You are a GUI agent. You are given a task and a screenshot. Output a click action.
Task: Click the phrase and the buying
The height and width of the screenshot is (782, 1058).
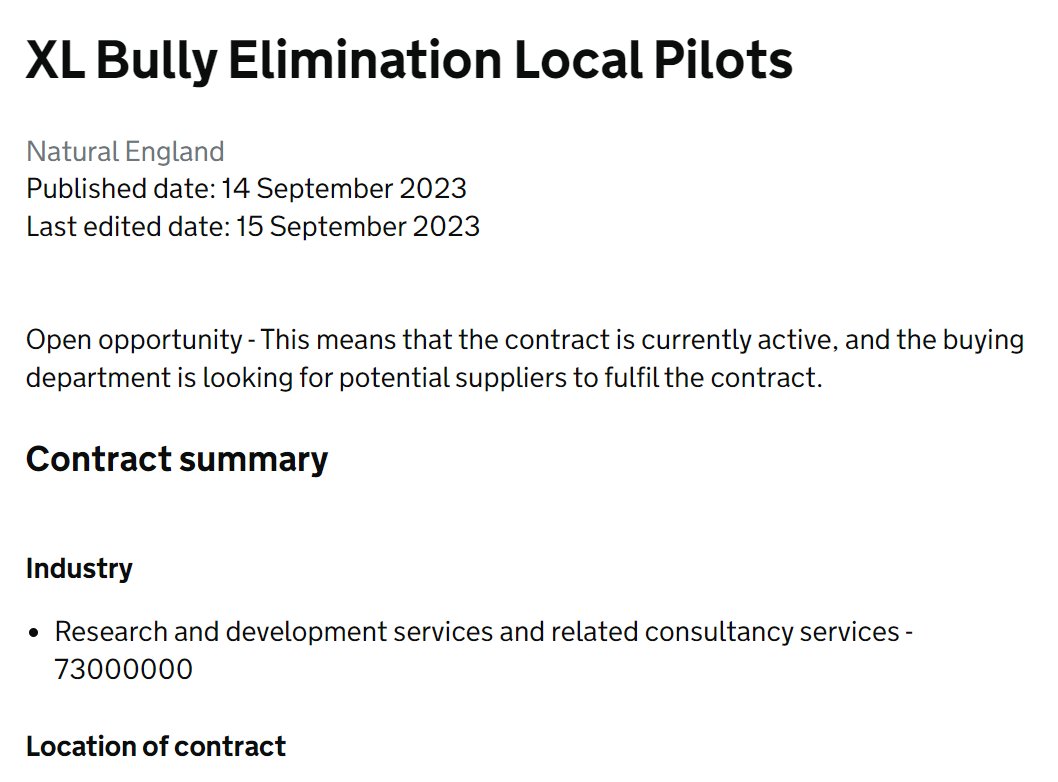tap(935, 340)
